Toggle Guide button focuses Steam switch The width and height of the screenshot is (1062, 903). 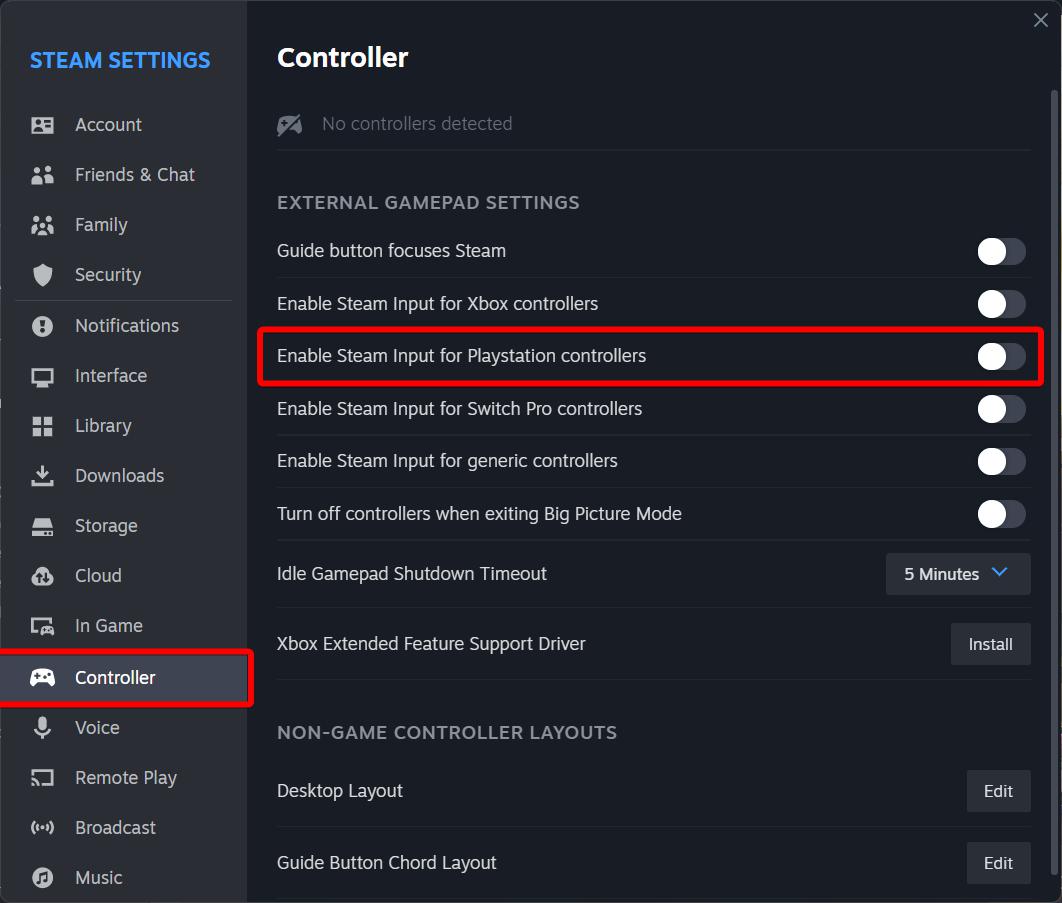(x=1001, y=251)
